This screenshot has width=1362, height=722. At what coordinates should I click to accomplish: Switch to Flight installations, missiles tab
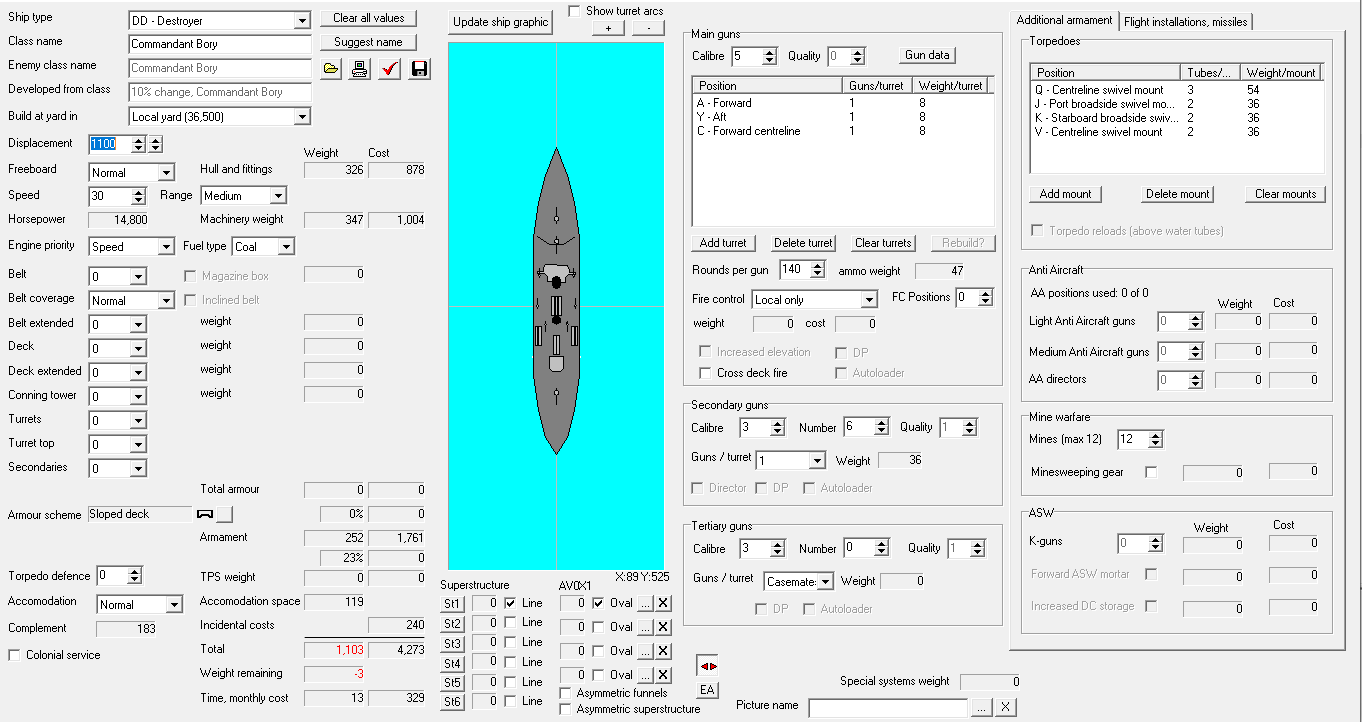pyautogui.click(x=1186, y=21)
